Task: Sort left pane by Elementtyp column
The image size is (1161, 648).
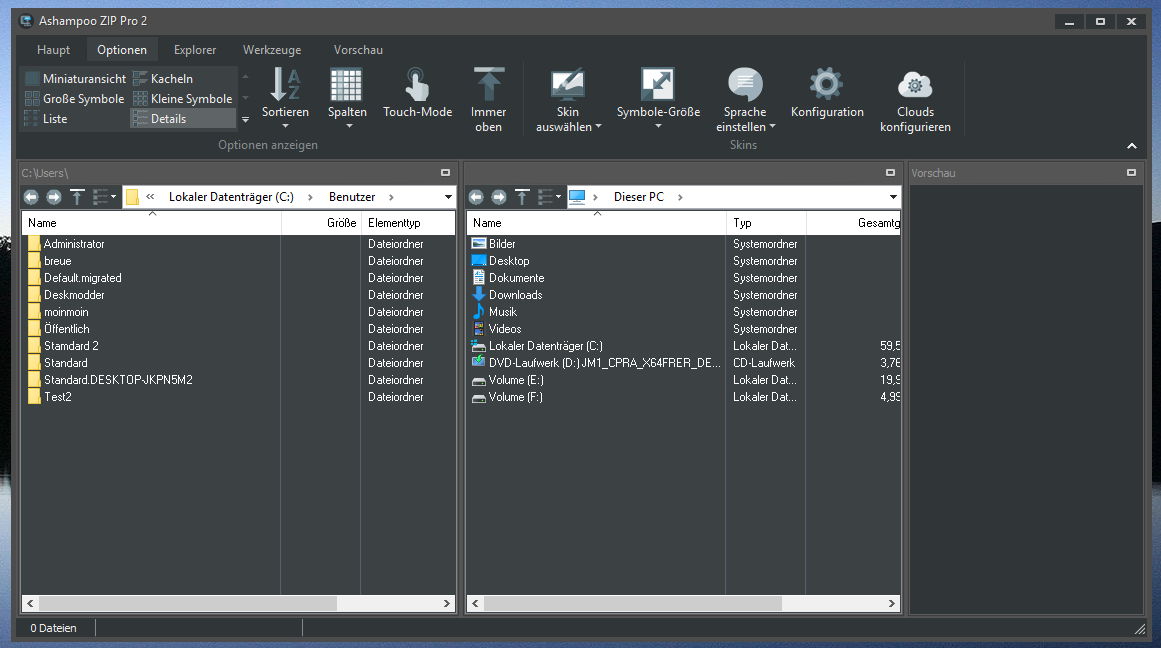Action: pyautogui.click(x=408, y=223)
